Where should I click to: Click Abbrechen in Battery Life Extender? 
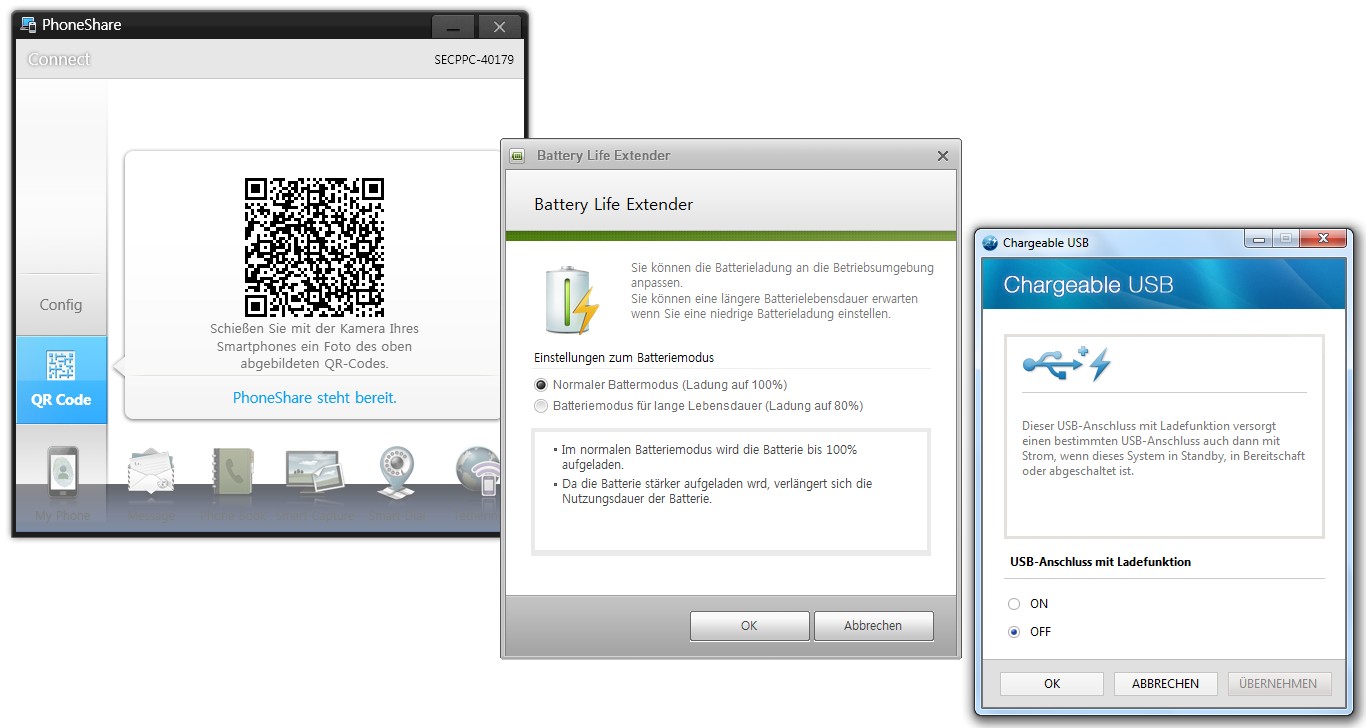click(873, 626)
